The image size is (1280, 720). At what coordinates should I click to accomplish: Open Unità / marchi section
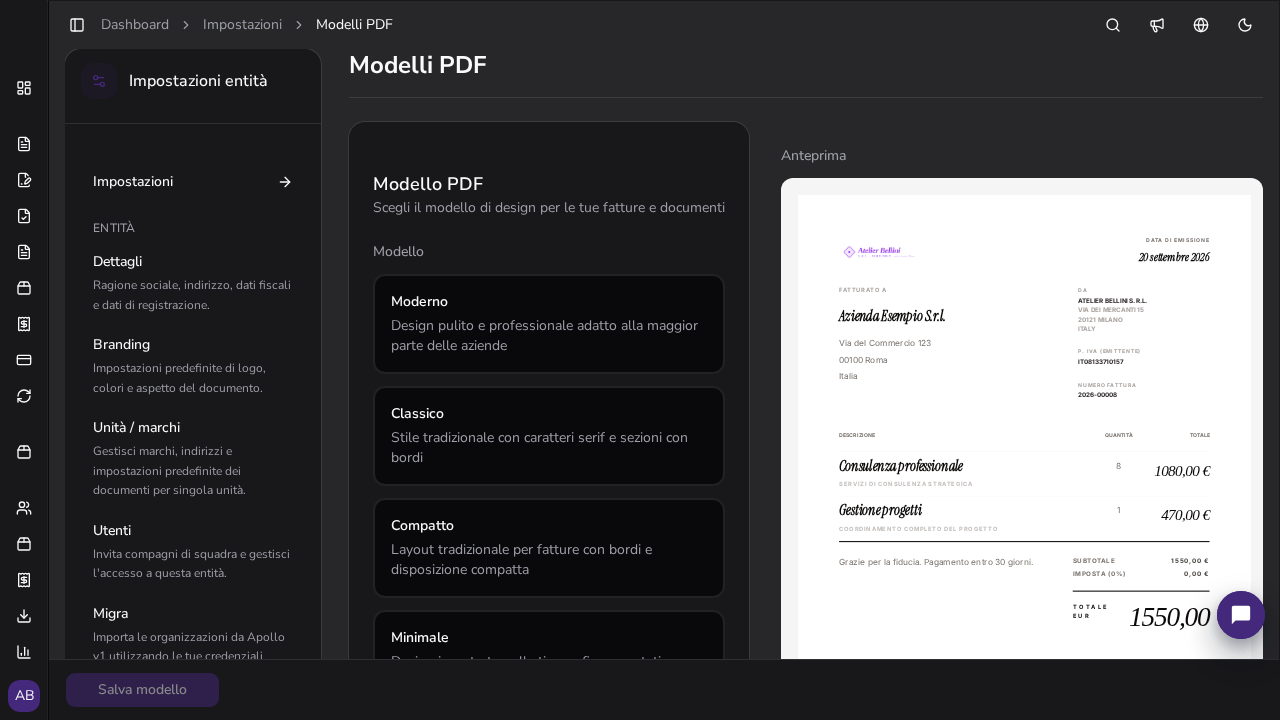point(193,458)
